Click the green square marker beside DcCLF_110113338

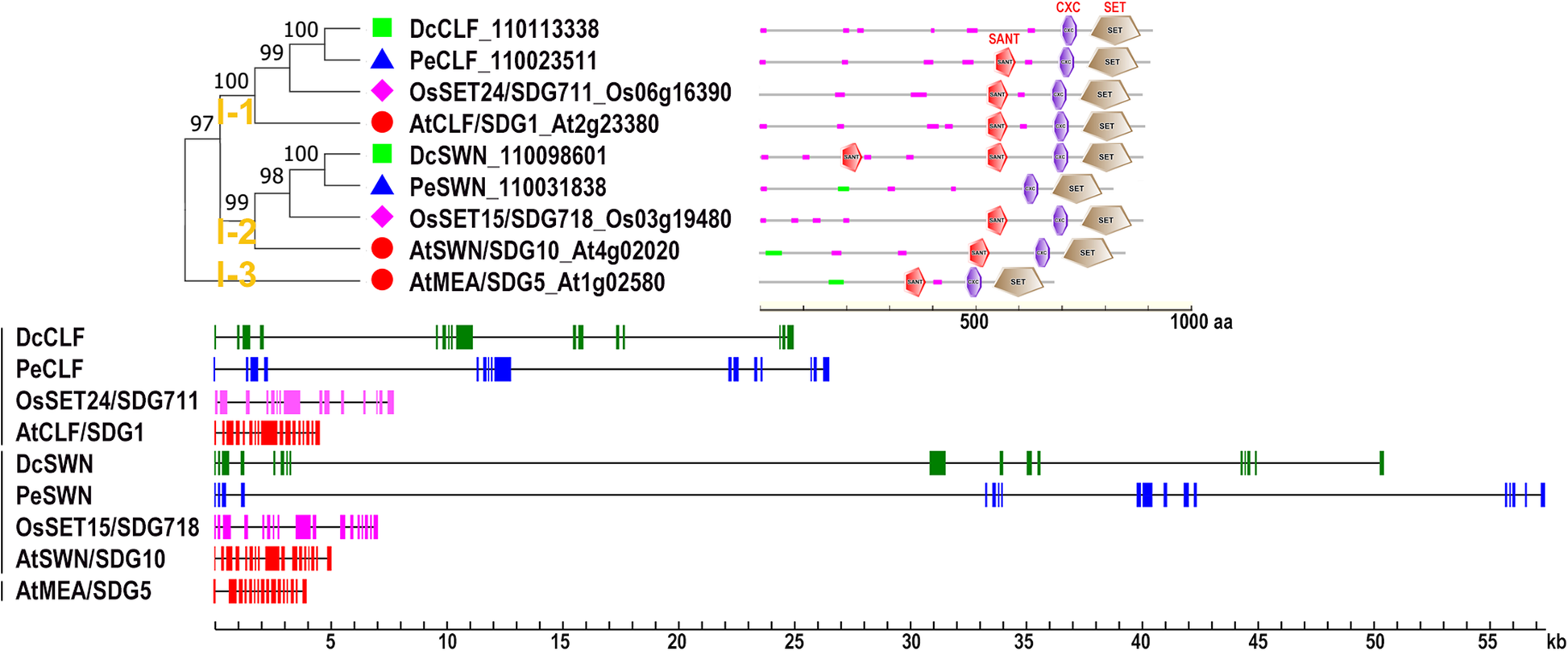pyautogui.click(x=382, y=28)
